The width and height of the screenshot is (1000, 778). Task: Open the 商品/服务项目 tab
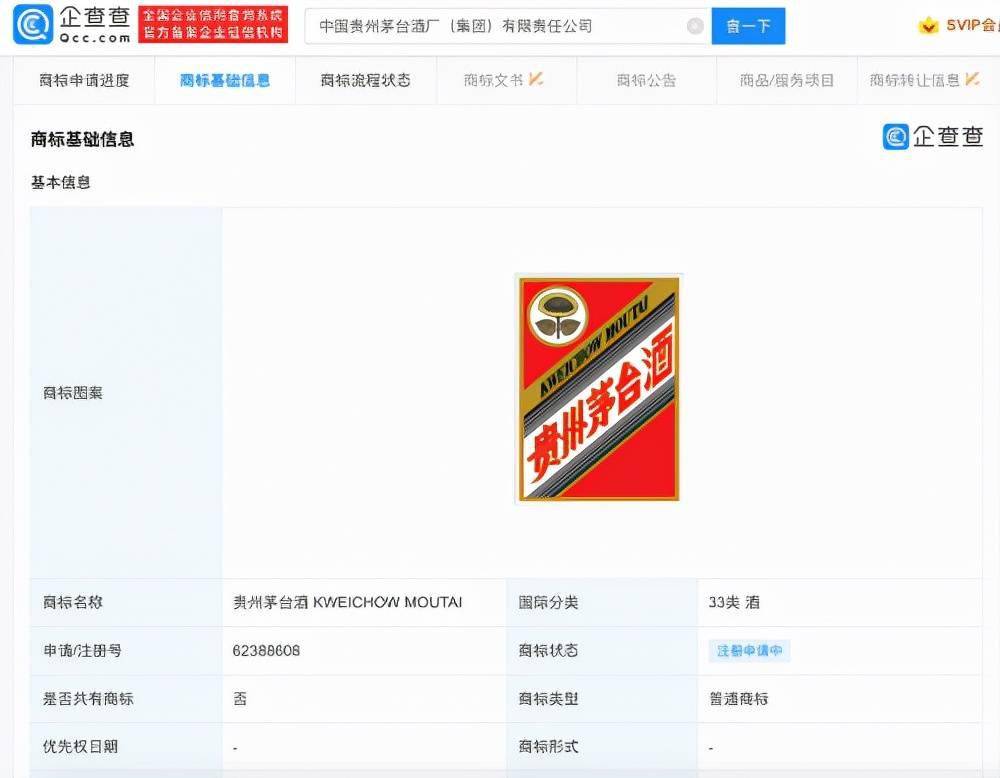(x=788, y=80)
